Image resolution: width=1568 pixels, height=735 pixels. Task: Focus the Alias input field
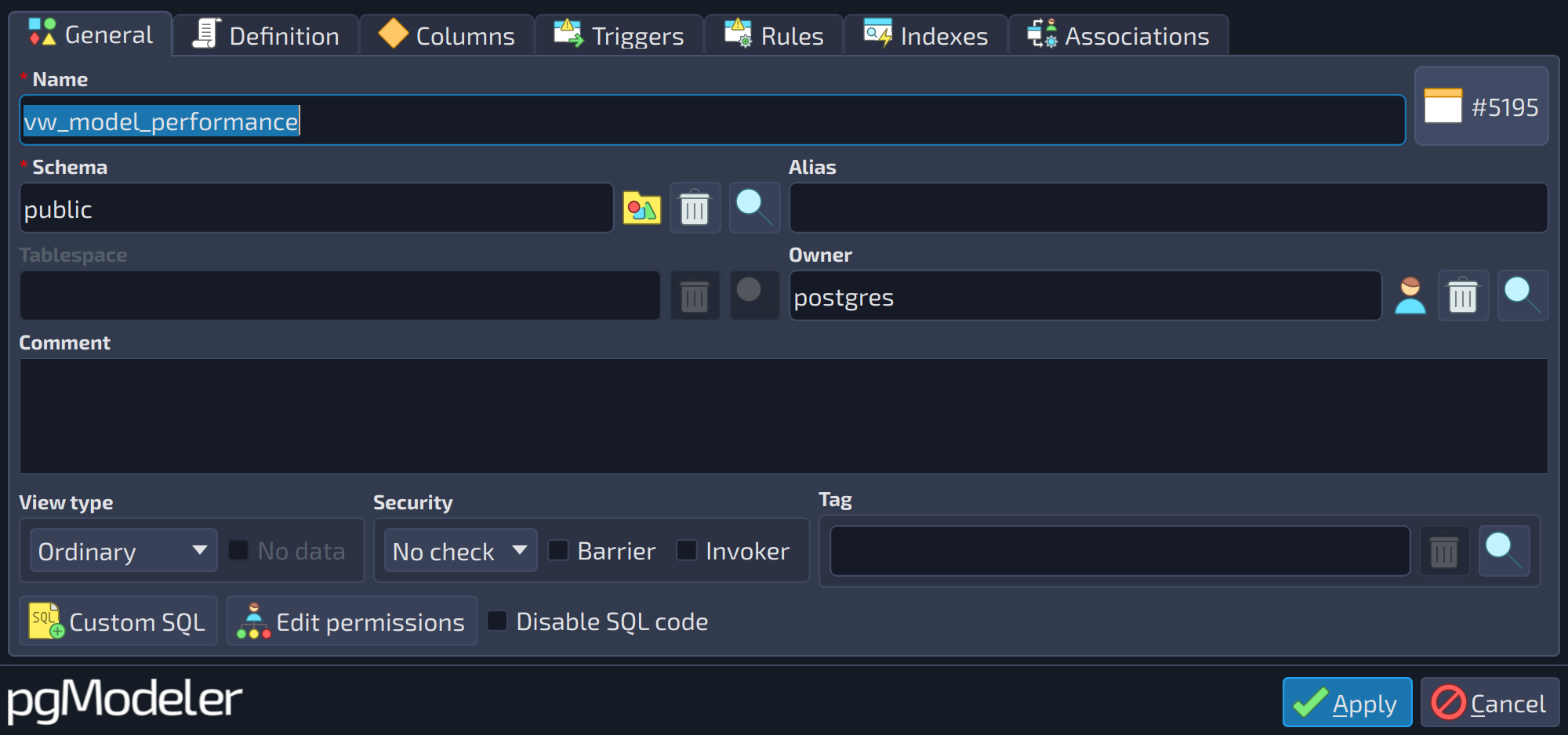[x=1168, y=208]
